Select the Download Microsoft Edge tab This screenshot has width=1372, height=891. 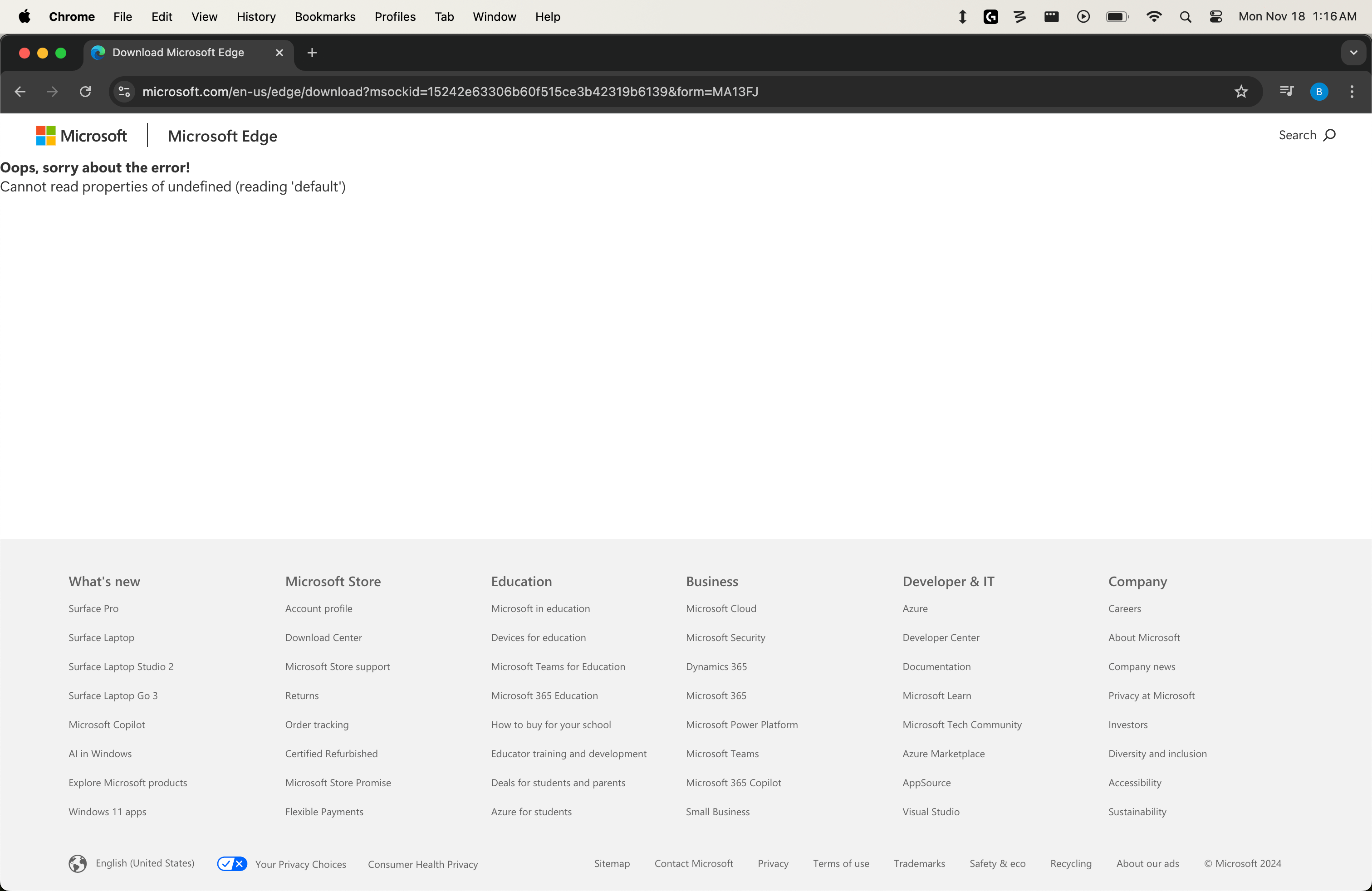[179, 53]
